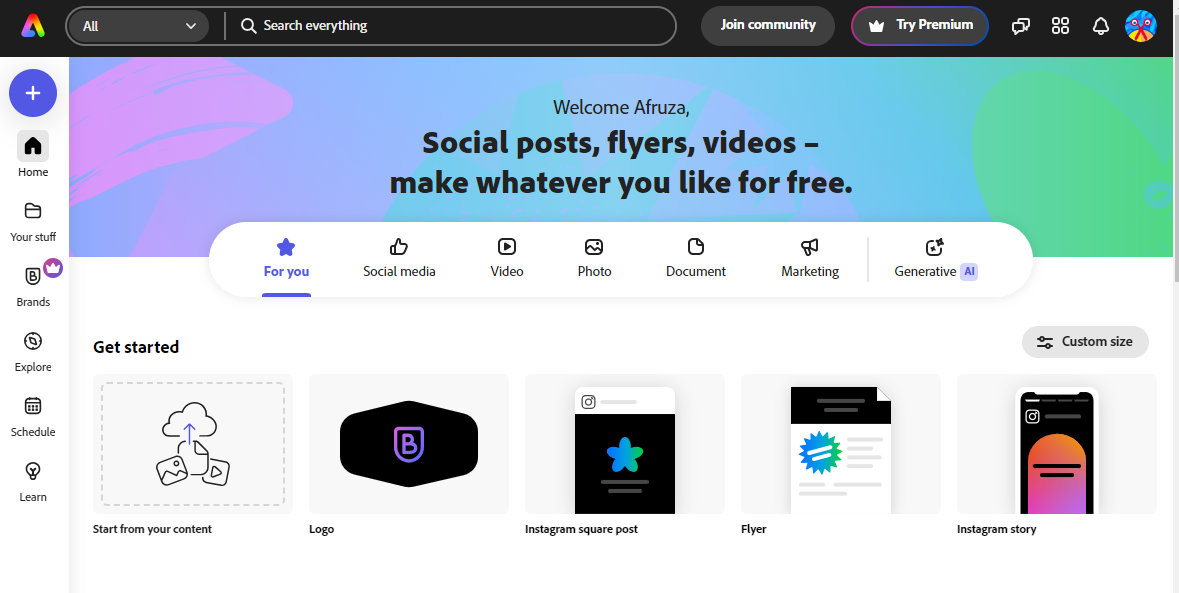This screenshot has height=593, width=1179.
Task: Navigate to Home in the sidebar
Action: (32, 152)
